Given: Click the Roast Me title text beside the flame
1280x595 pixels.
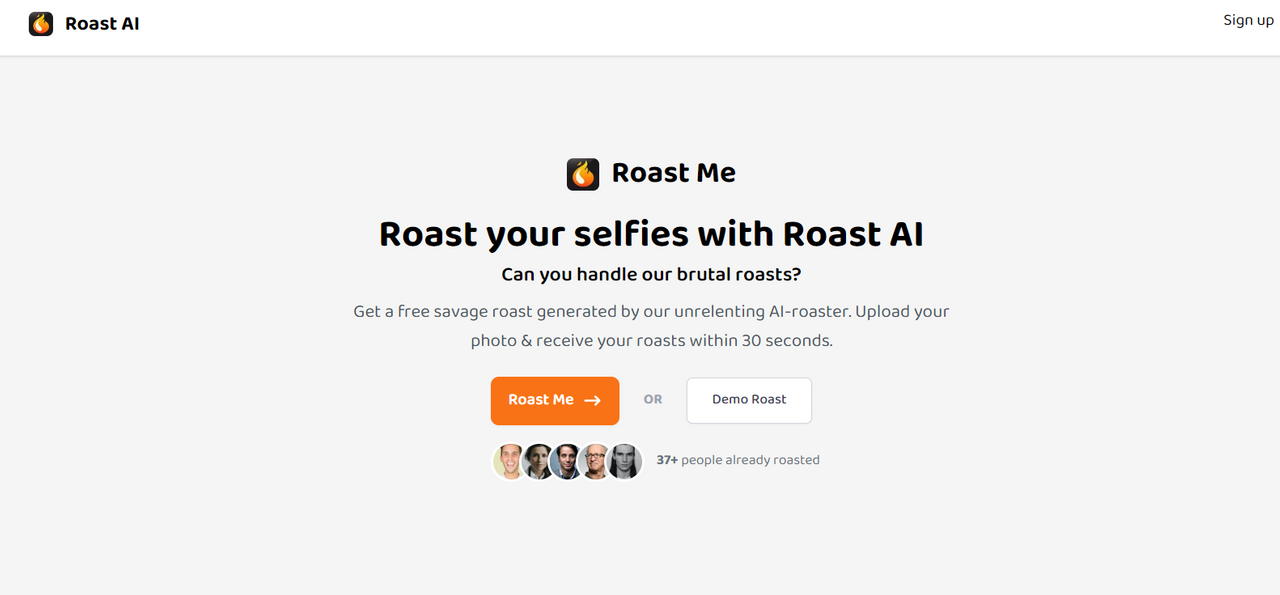Looking at the screenshot, I should [674, 173].
